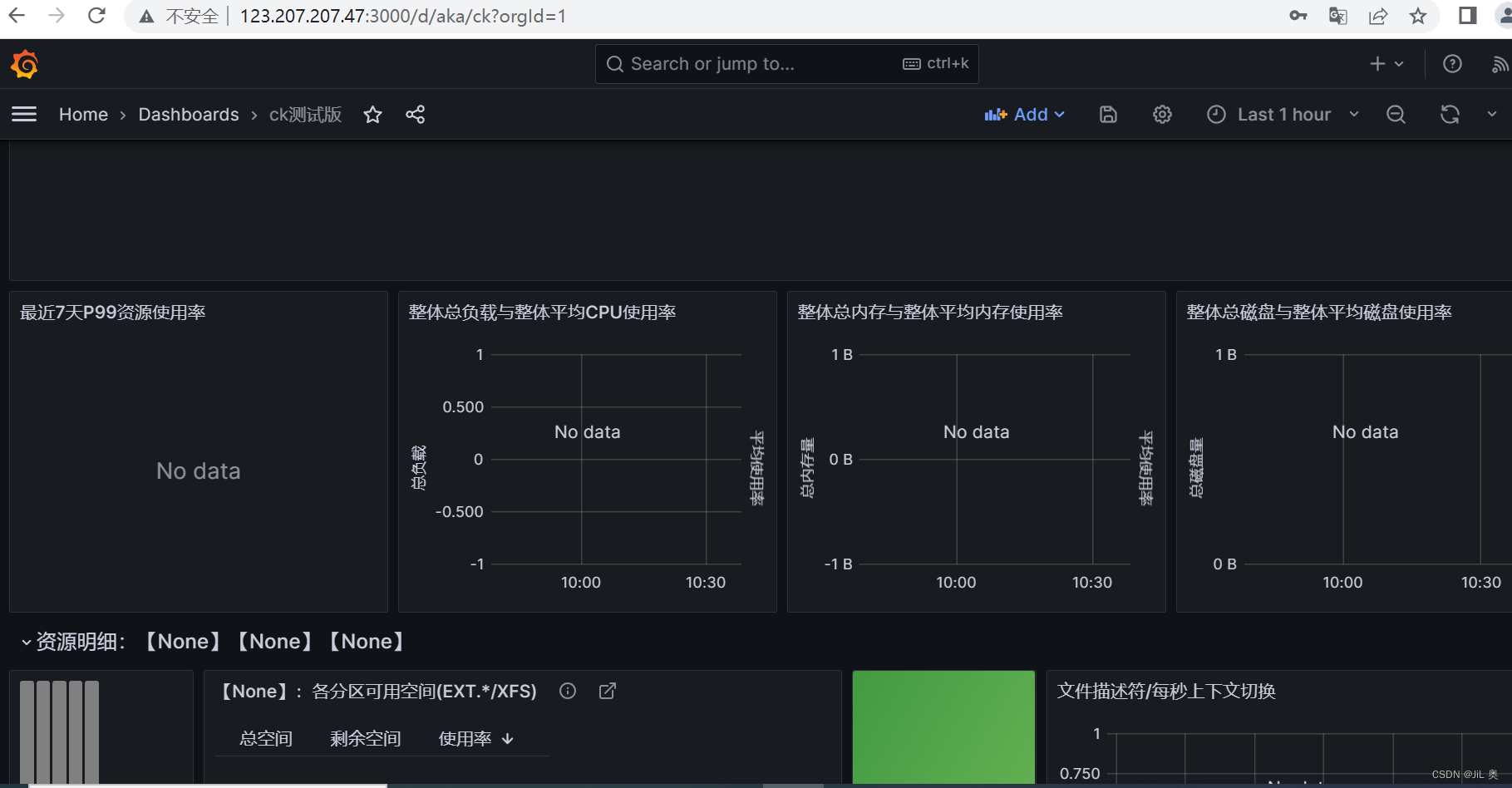Refresh the dashboard data
The image size is (1512, 788).
(x=1450, y=115)
